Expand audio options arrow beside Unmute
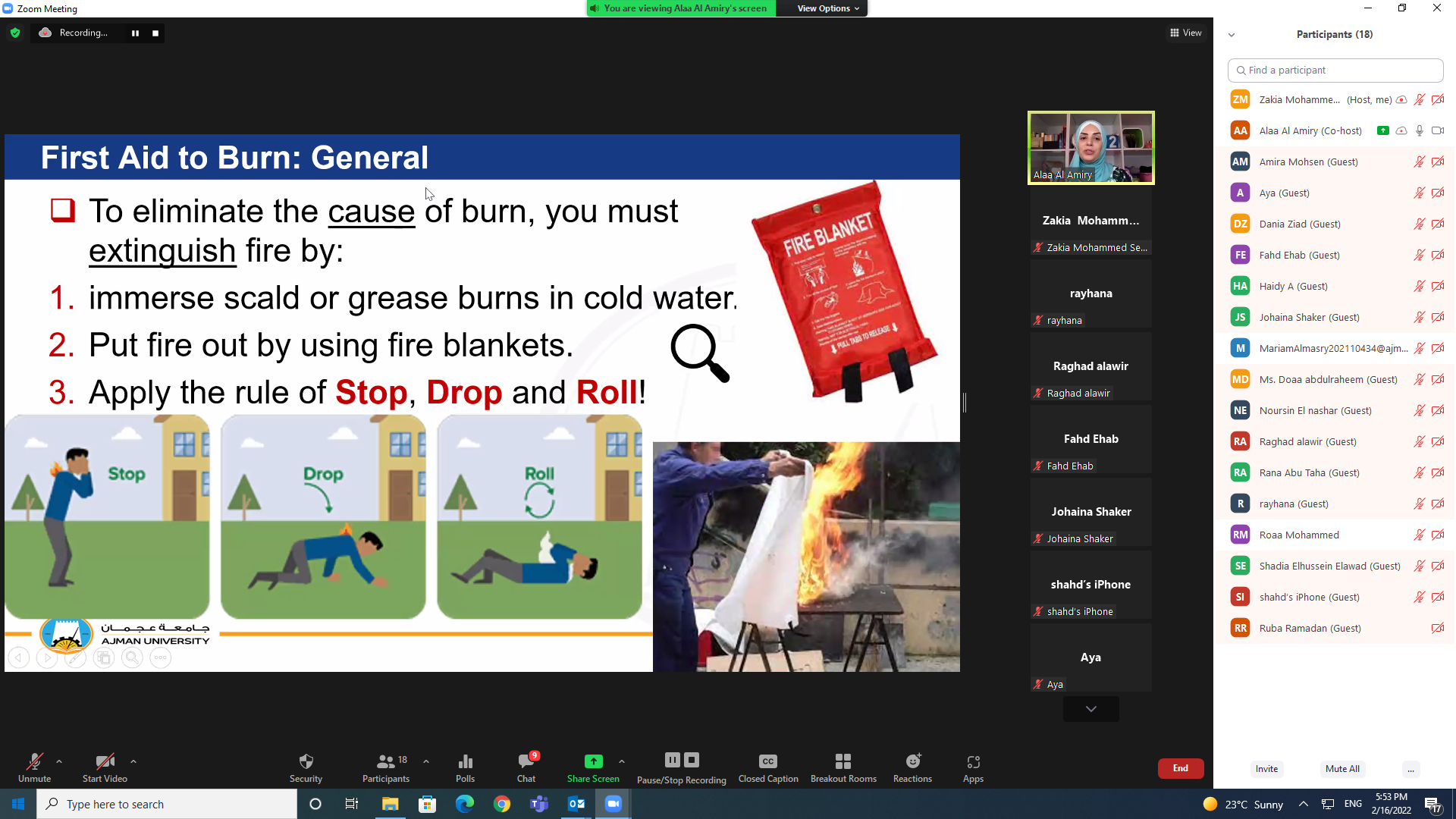 [x=59, y=761]
